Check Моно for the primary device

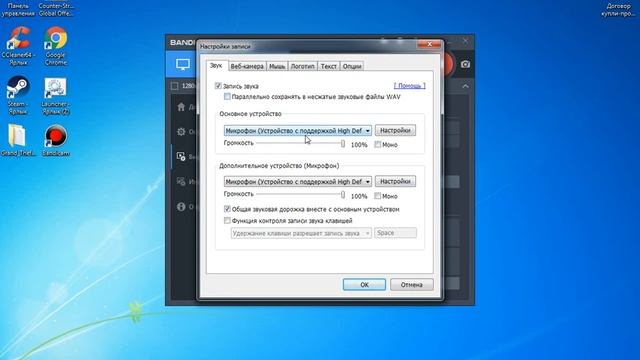pos(378,144)
